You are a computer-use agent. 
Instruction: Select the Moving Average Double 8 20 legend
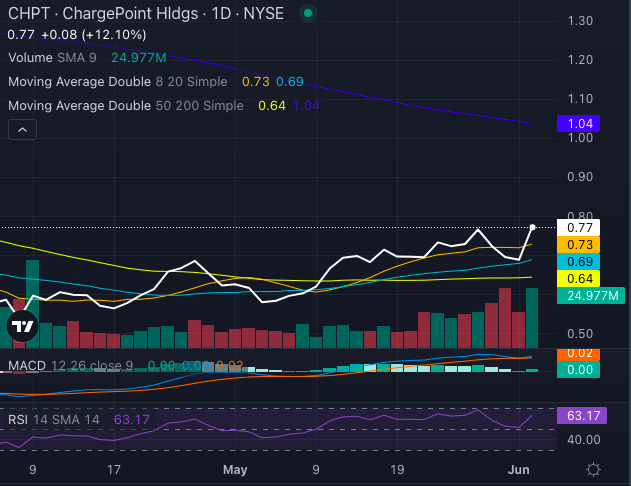[x=118, y=82]
